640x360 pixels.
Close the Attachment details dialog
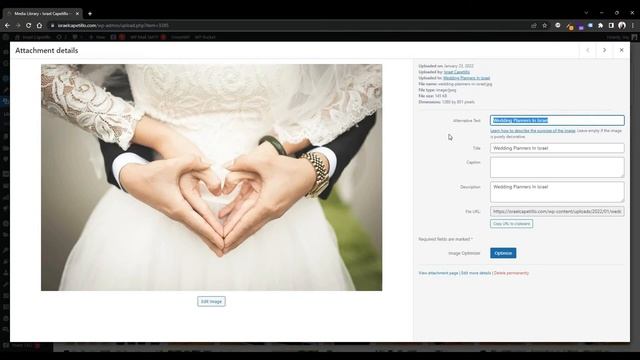click(x=621, y=50)
